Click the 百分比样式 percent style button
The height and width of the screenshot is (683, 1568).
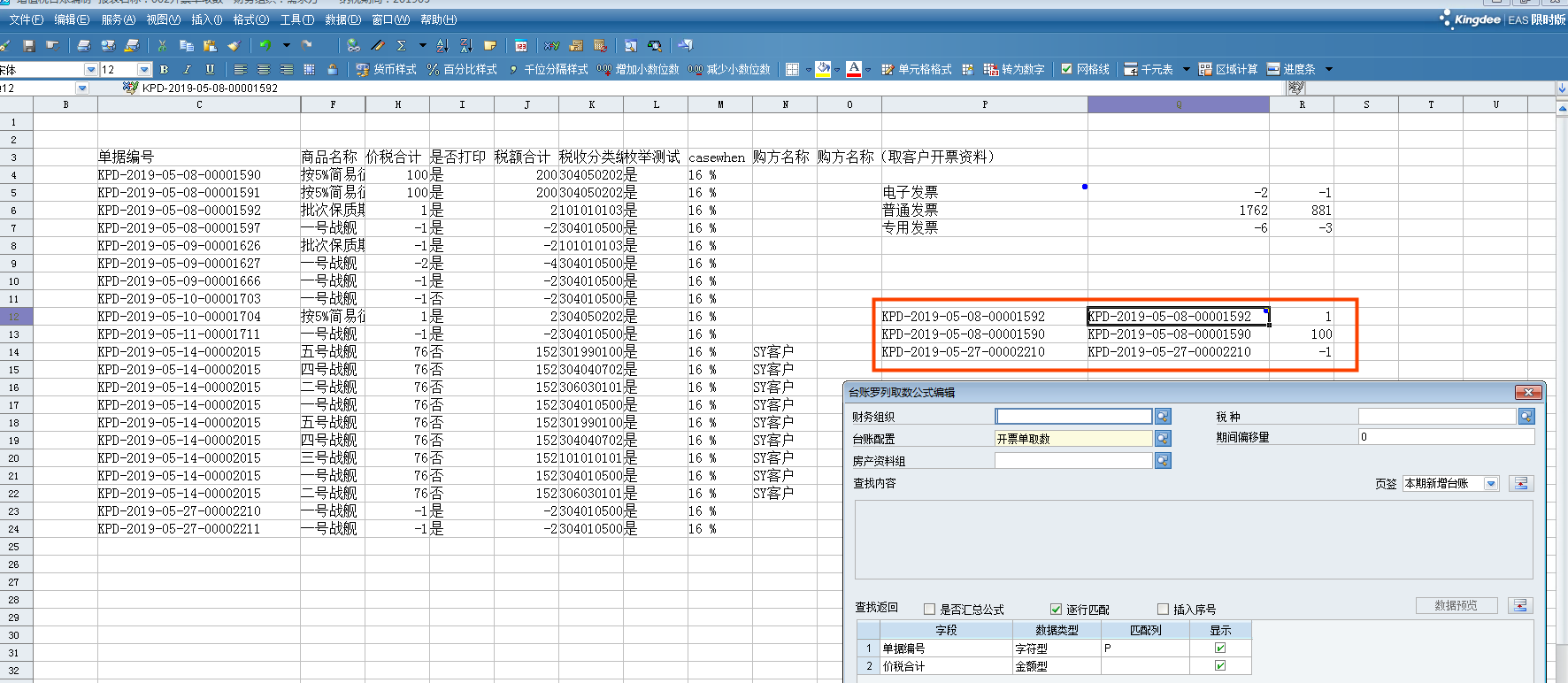coord(462,69)
